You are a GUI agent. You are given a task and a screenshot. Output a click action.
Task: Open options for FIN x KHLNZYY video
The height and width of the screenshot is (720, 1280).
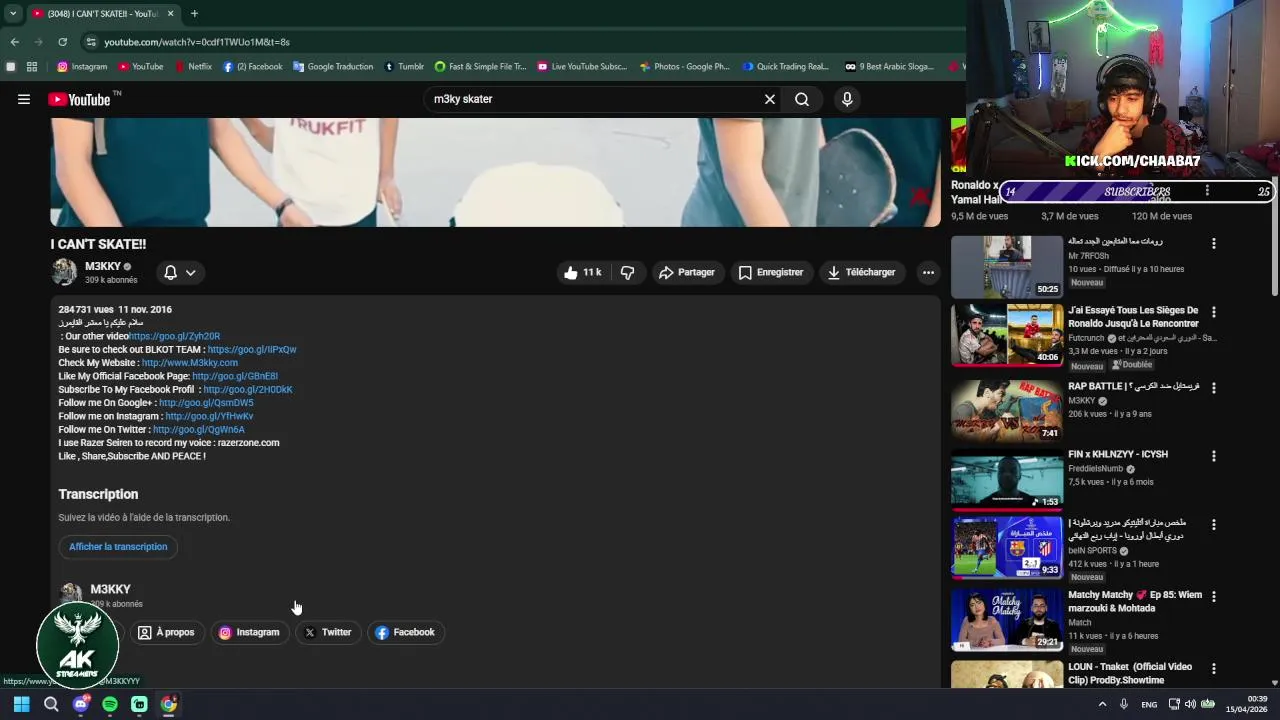pyautogui.click(x=1214, y=456)
